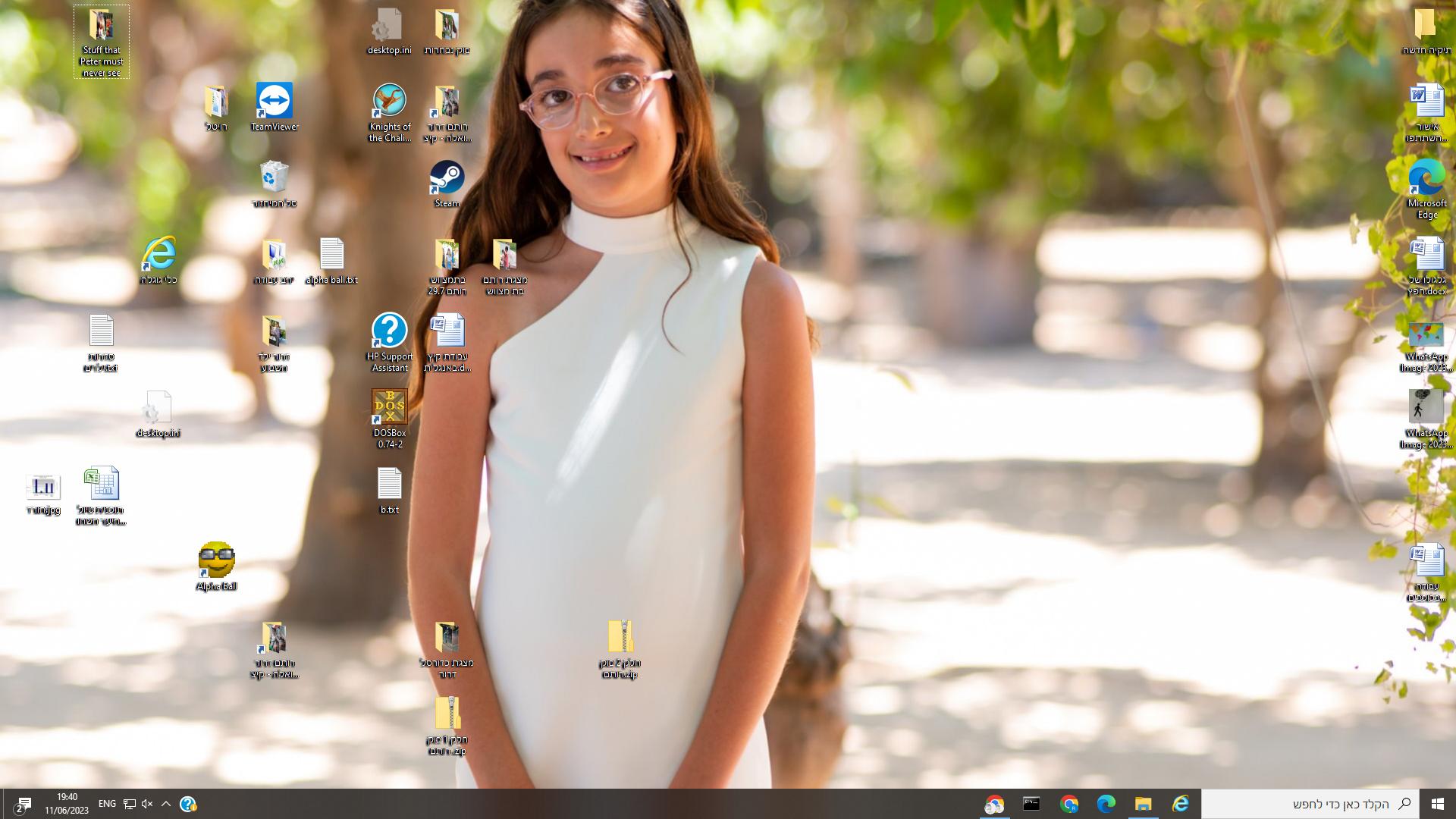The image size is (1456, 819).
Task: Select the 'יהב עבודה' folder
Action: 274,261
